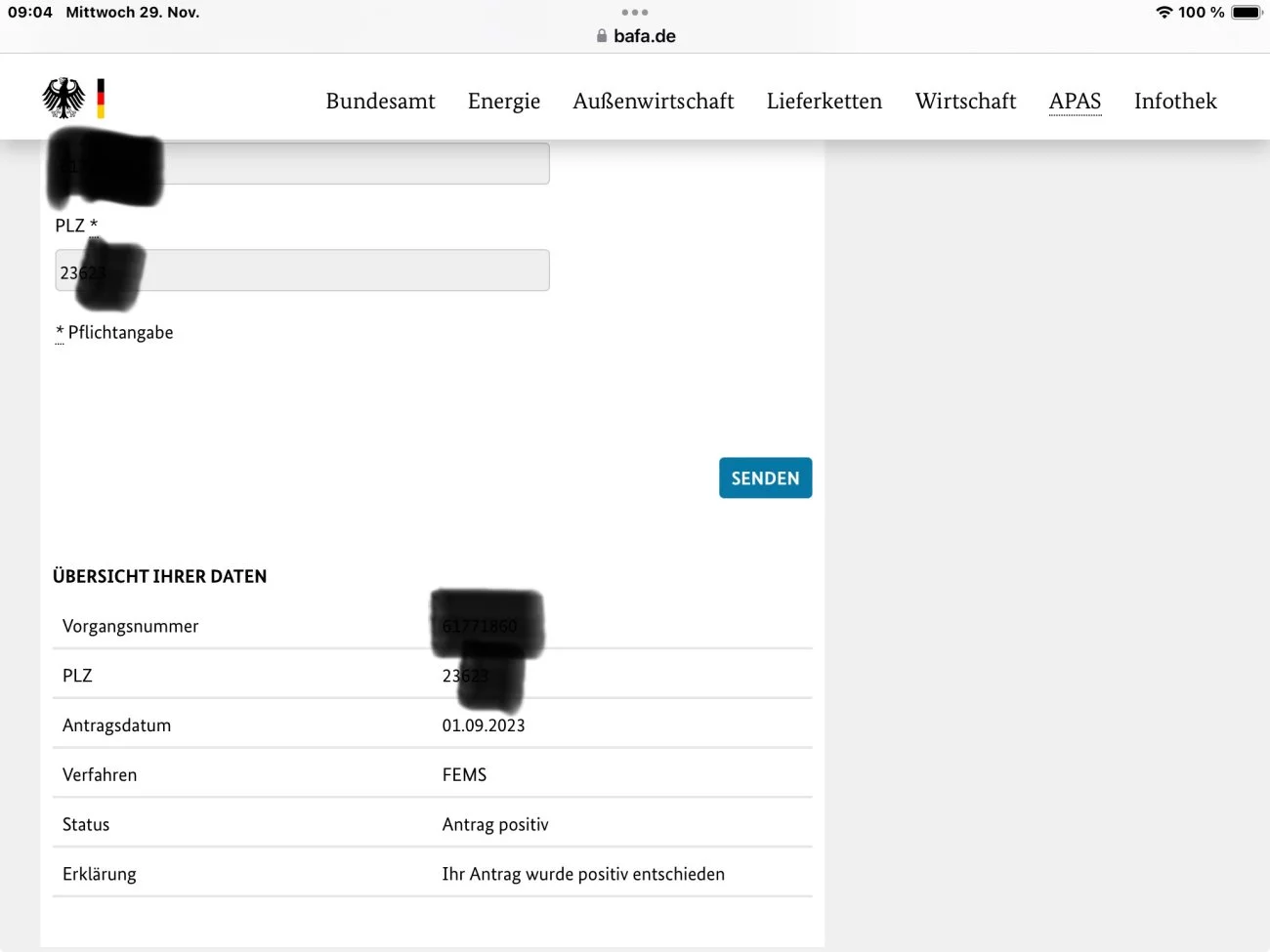Click the Pflichtangabe asterisk note
Screen dimensions: 1270x952
point(114,333)
